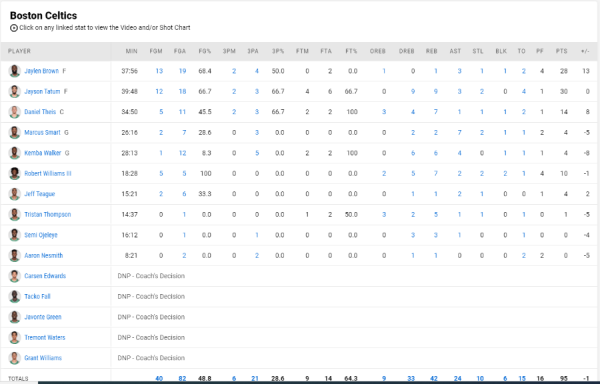Click Kemba Walker's player headshot

click(x=15, y=153)
